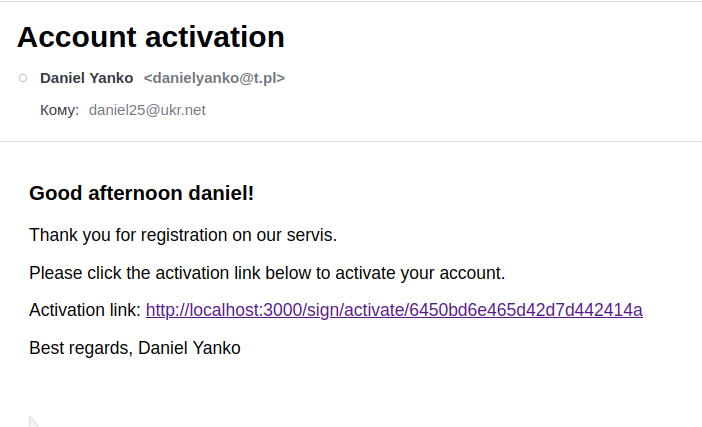Image resolution: width=702 pixels, height=427 pixels.
Task: Click the circle status icon beside Daniel Yanko
Action: (x=23, y=78)
